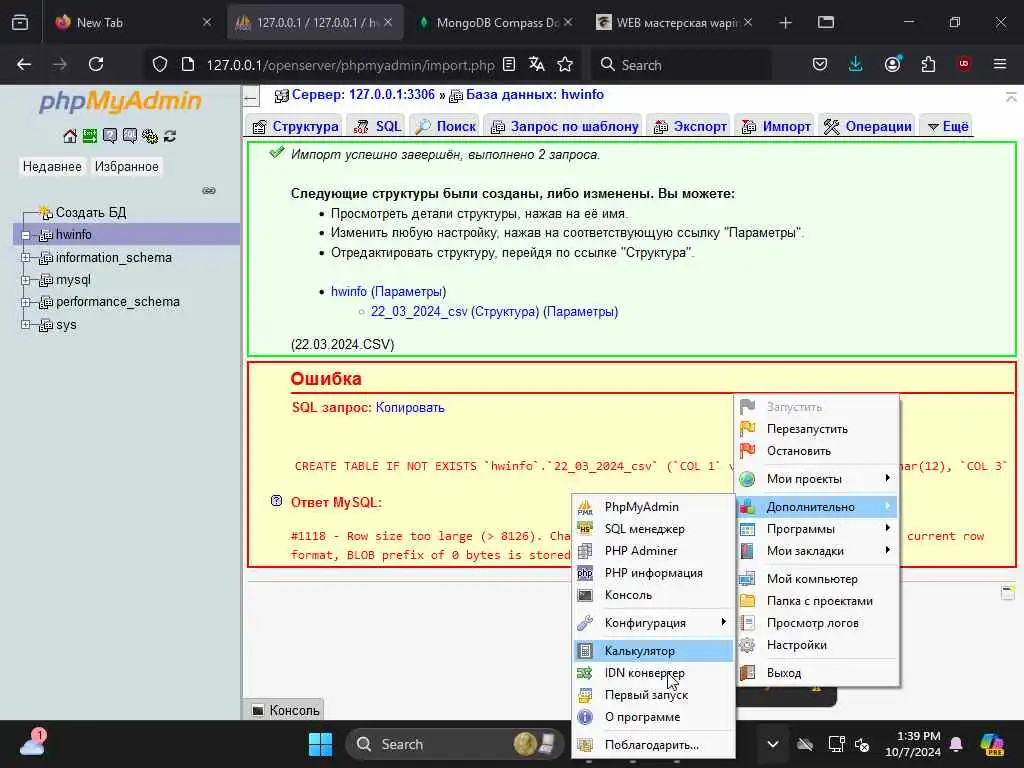1024x768 pixels.
Task: Open phpMyAdmin documentation question-mark icon
Action: (x=110, y=136)
